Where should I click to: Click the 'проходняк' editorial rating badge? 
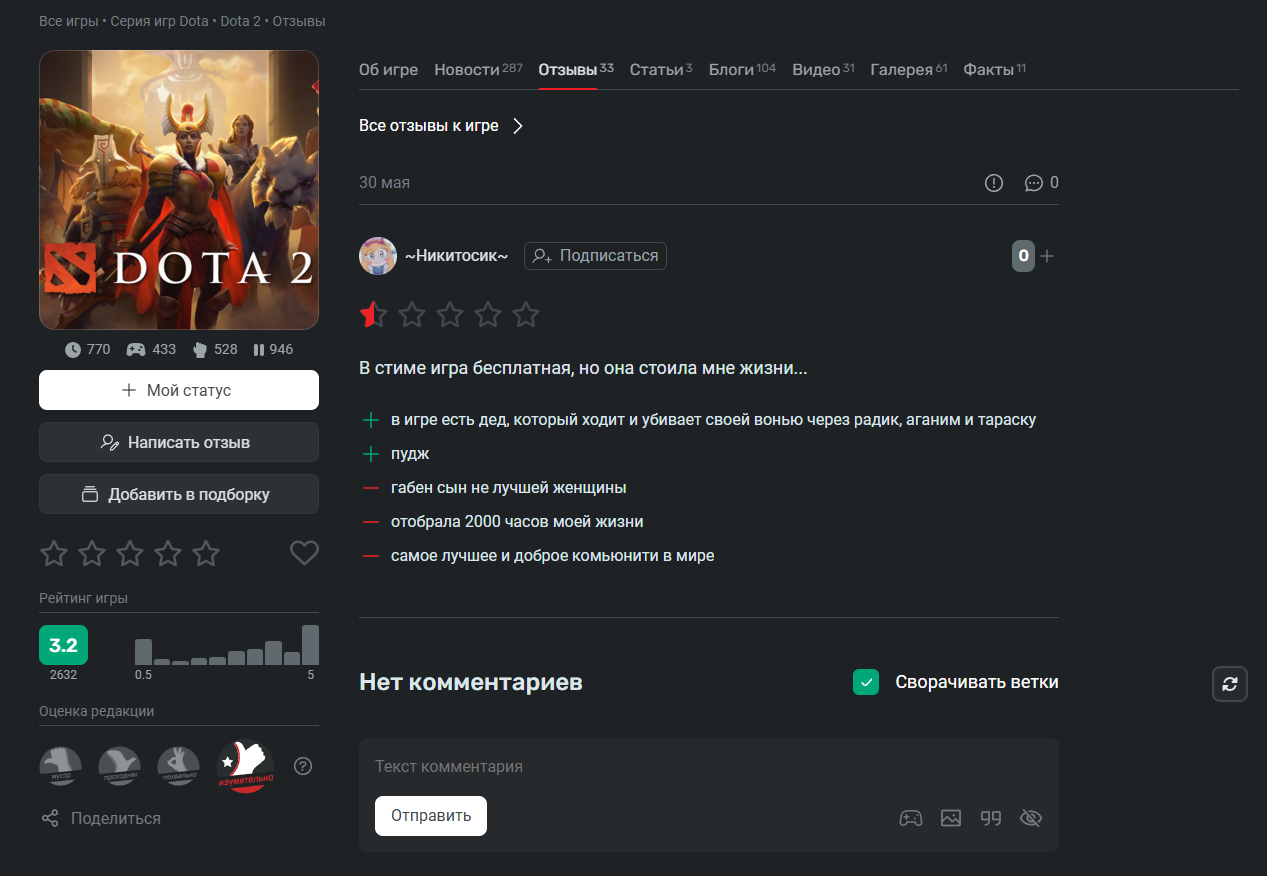(x=119, y=766)
